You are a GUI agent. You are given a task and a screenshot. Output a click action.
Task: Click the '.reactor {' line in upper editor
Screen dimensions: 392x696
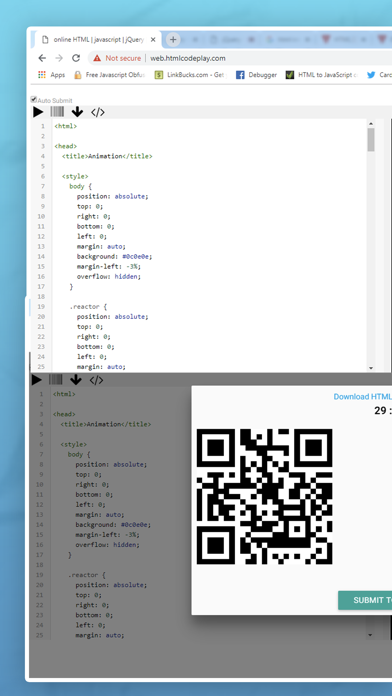[88, 307]
